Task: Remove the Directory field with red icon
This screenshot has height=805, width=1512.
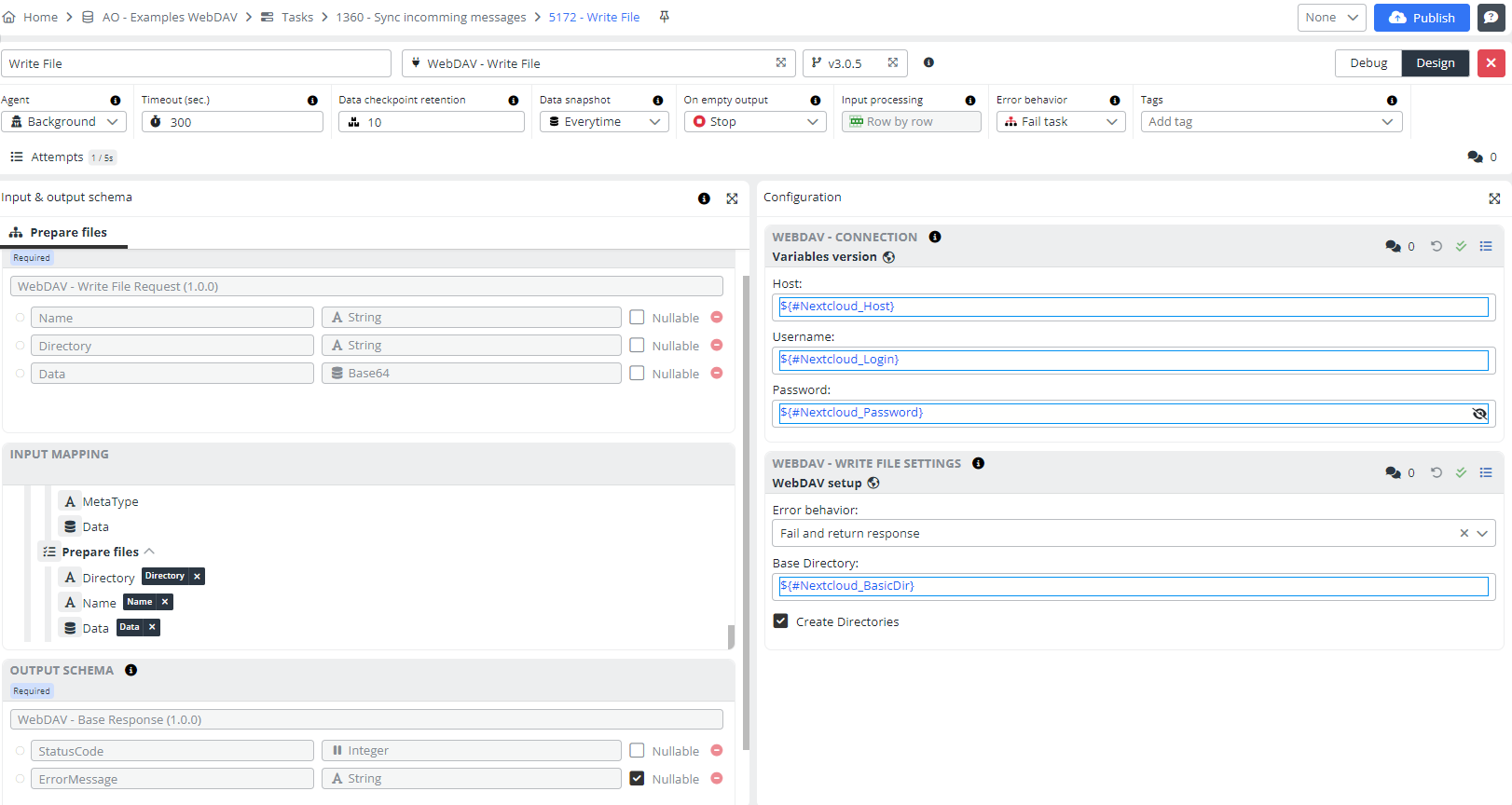Action: tap(716, 346)
